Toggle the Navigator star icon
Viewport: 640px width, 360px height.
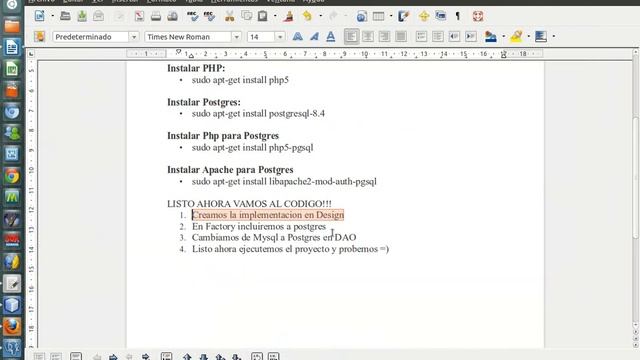pos(424,16)
